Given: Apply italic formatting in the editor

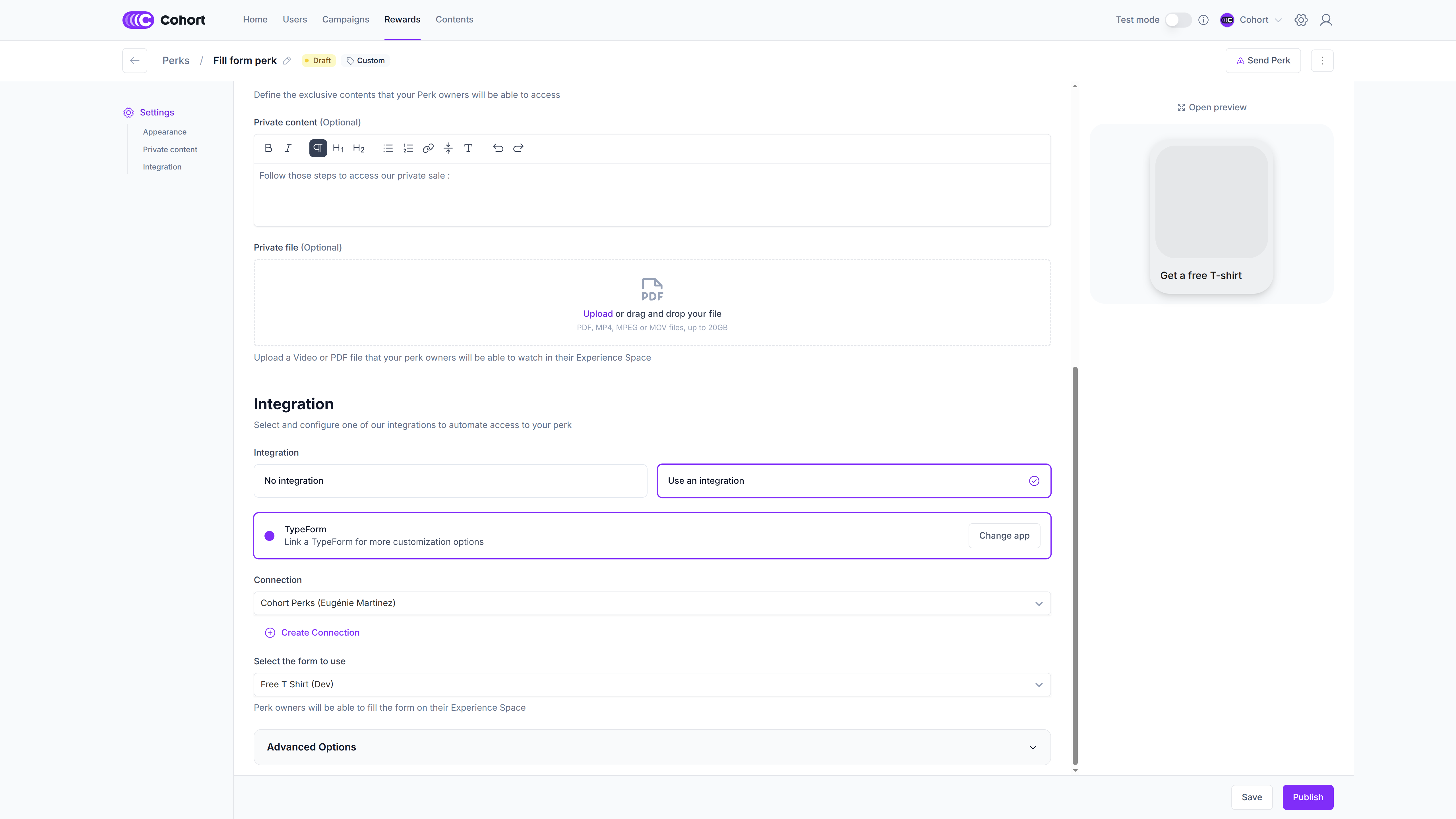Looking at the screenshot, I should (x=288, y=148).
